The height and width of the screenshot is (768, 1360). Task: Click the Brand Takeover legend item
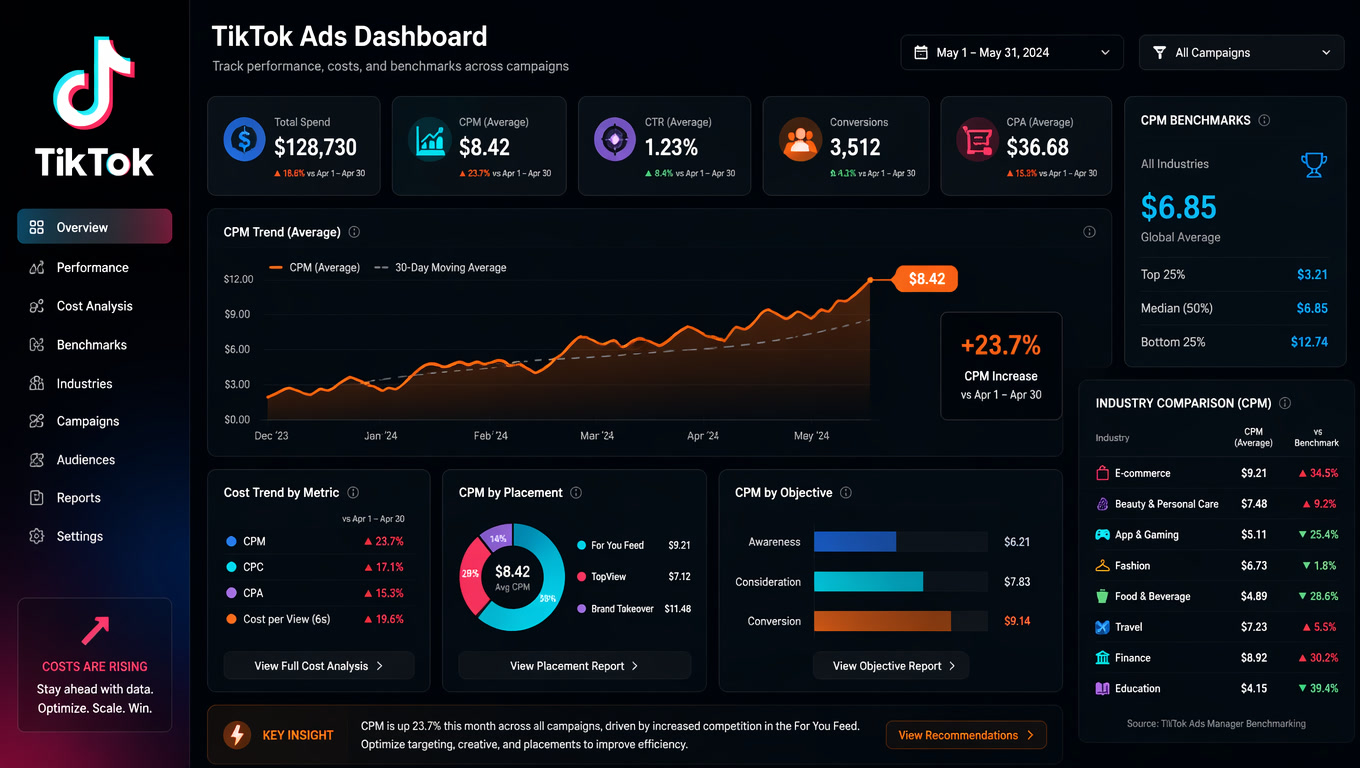point(634,608)
